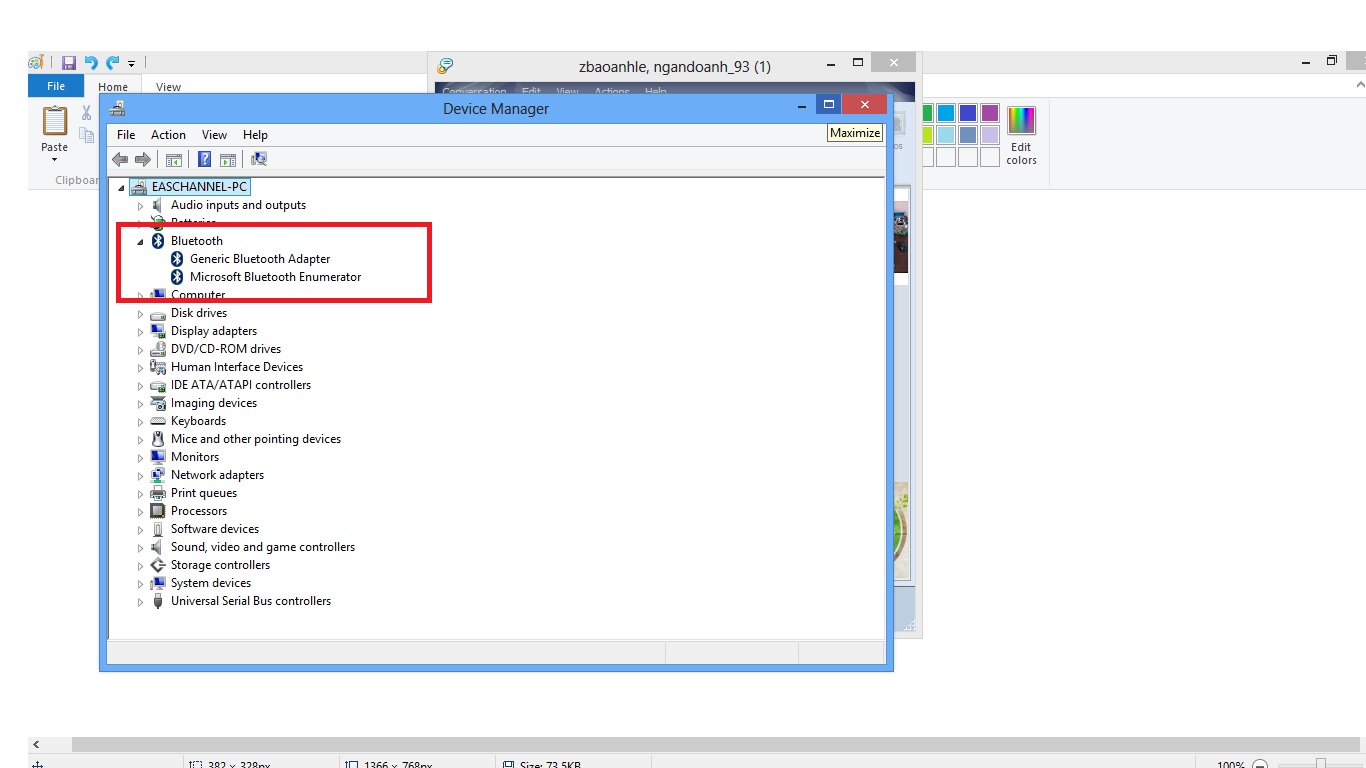Click Back arrow in Device Manager toolbar
1366x768 pixels.
click(120, 159)
